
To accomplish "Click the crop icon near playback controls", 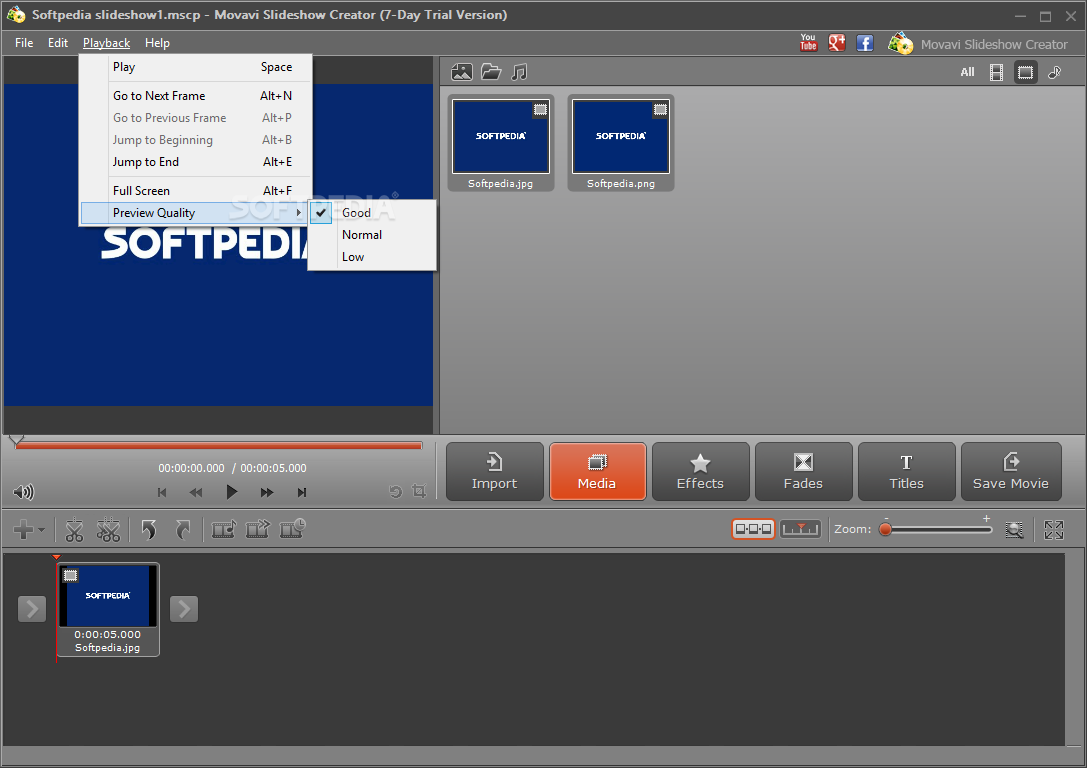I will click(x=419, y=491).
